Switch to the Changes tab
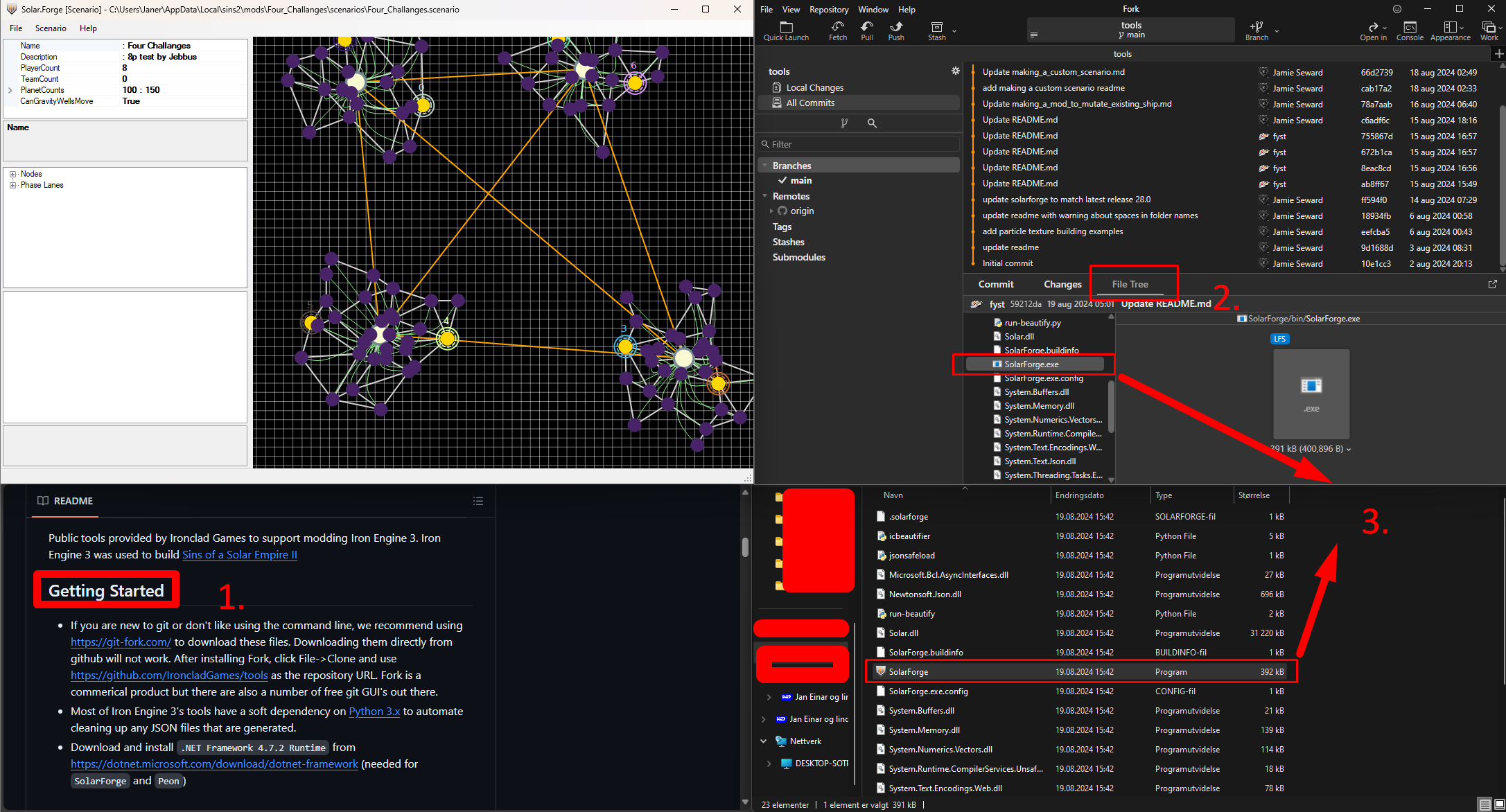Viewport: 1506px width, 812px height. point(1062,285)
